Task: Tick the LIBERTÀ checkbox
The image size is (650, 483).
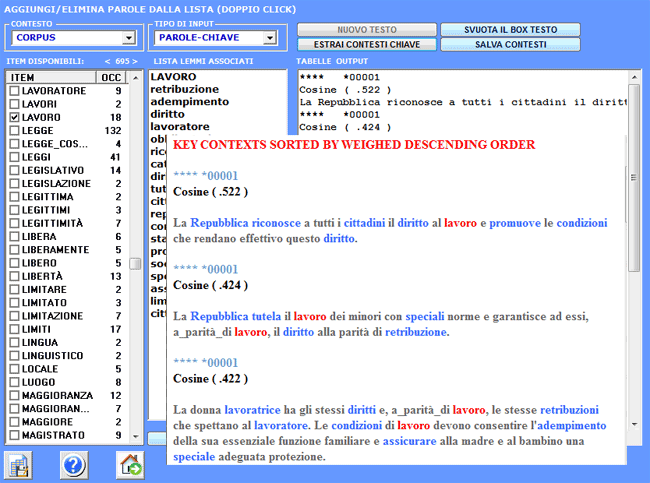Action: pyautogui.click(x=15, y=276)
